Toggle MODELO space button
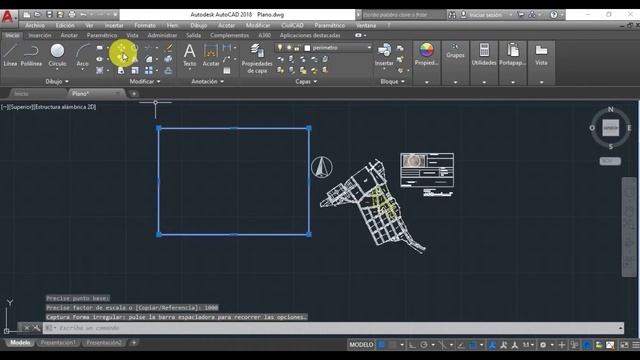This screenshot has height=360, width=640. (x=361, y=345)
